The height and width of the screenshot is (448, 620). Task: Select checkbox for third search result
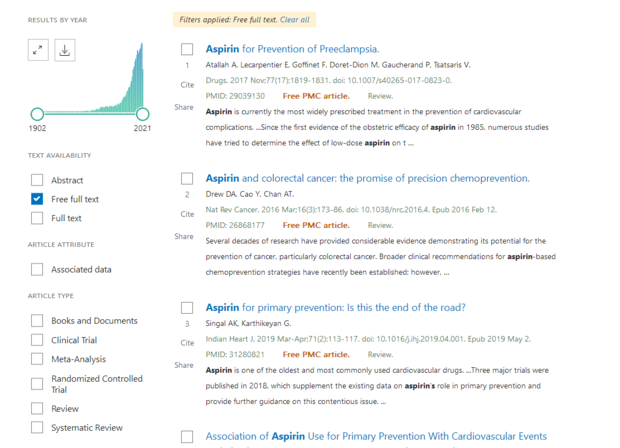point(187,308)
